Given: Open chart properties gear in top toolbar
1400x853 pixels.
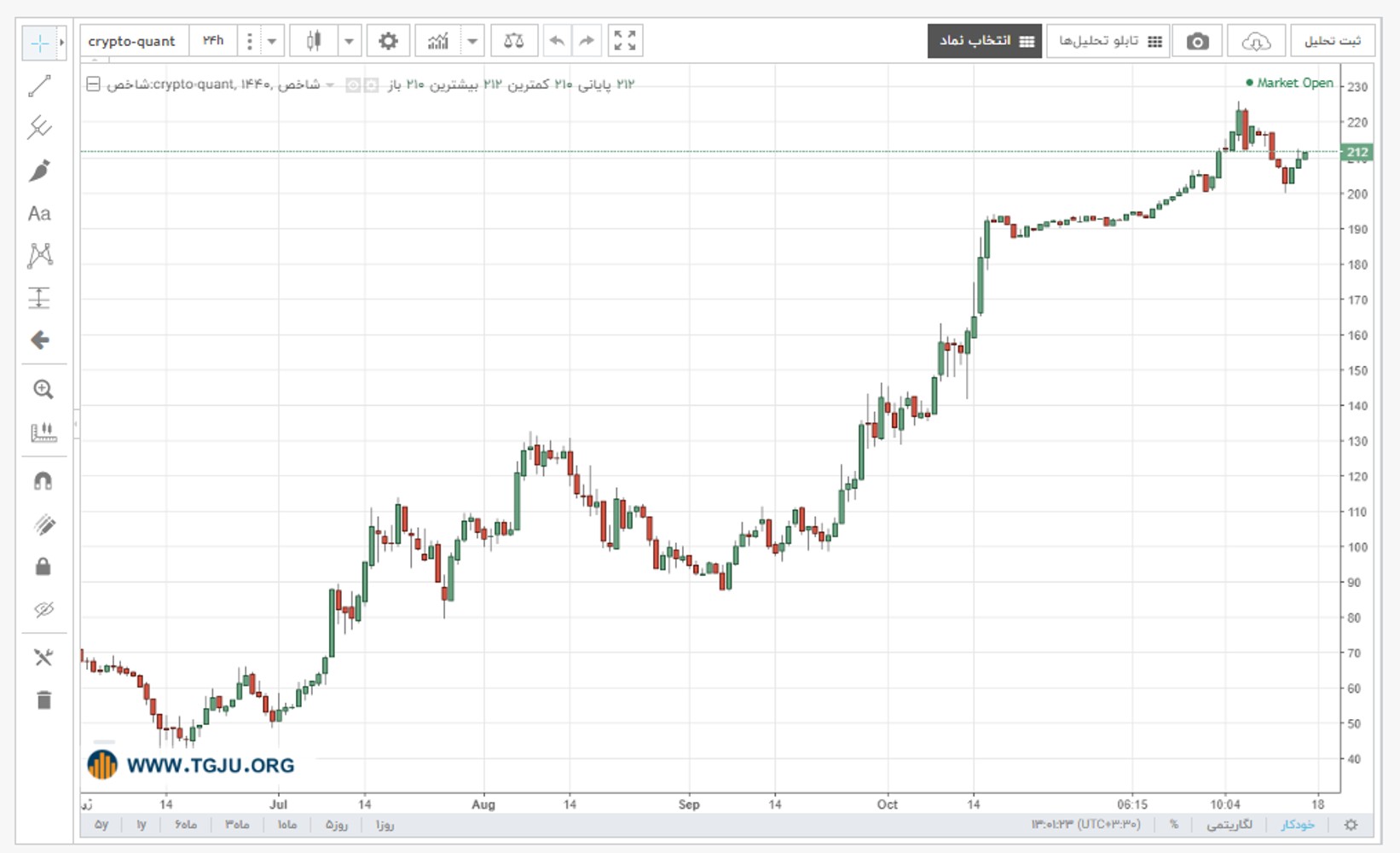Looking at the screenshot, I should click(x=388, y=41).
